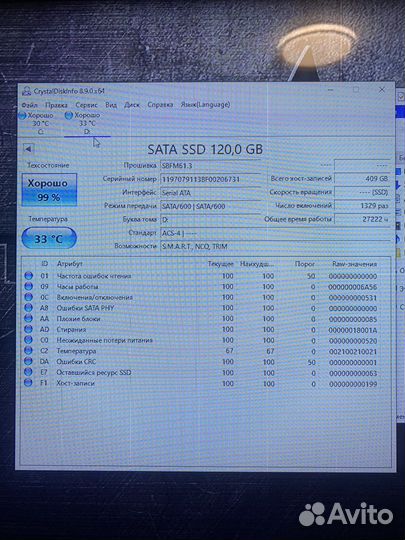405x540 pixels.
Task: Click status icon for Стирания row
Action: (29, 329)
